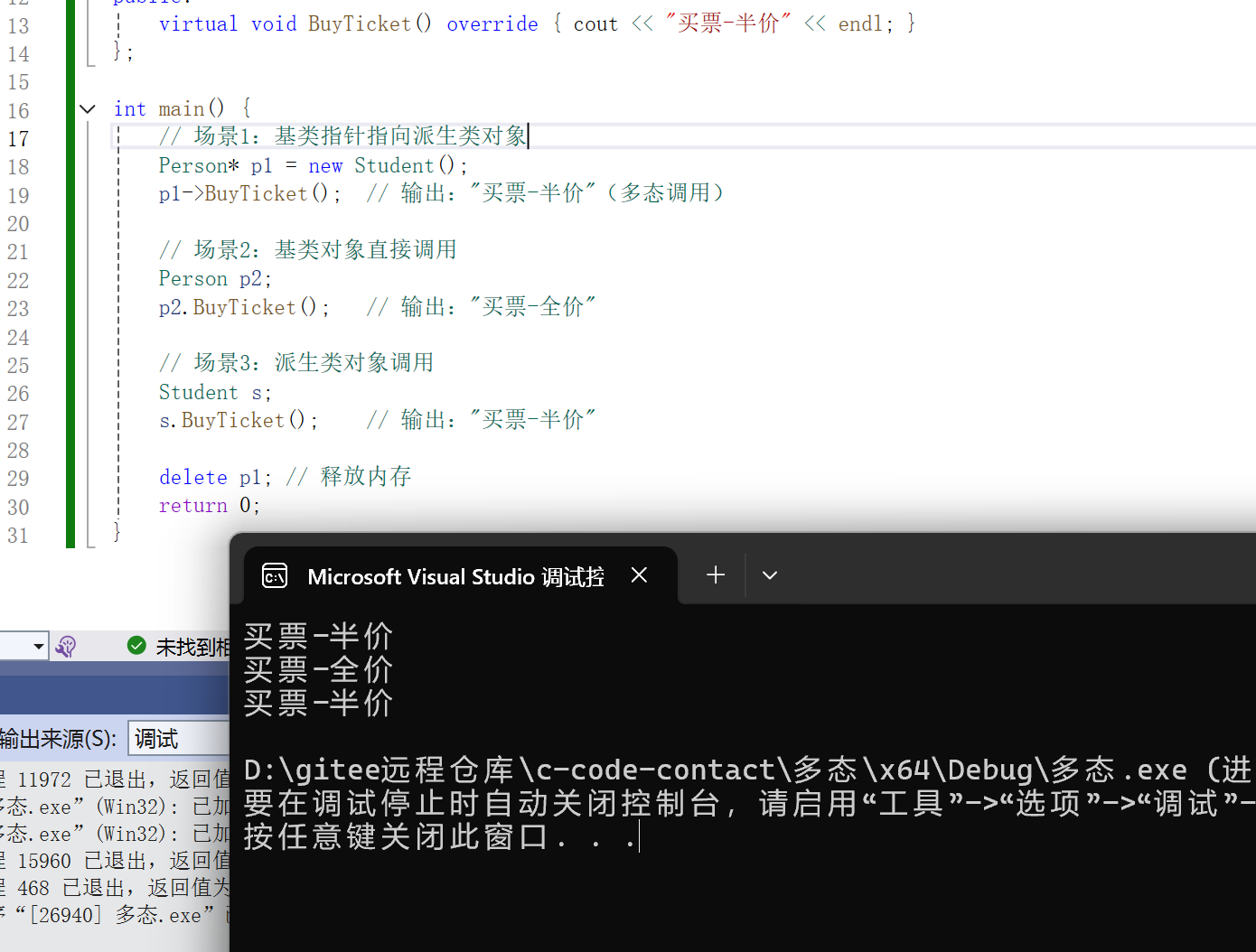
Task: Collapse the main() function fold arrow
Action: coord(88,109)
